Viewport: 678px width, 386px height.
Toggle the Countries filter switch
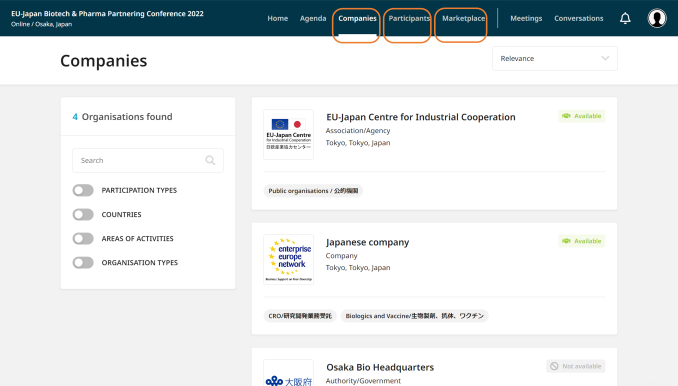(x=83, y=214)
